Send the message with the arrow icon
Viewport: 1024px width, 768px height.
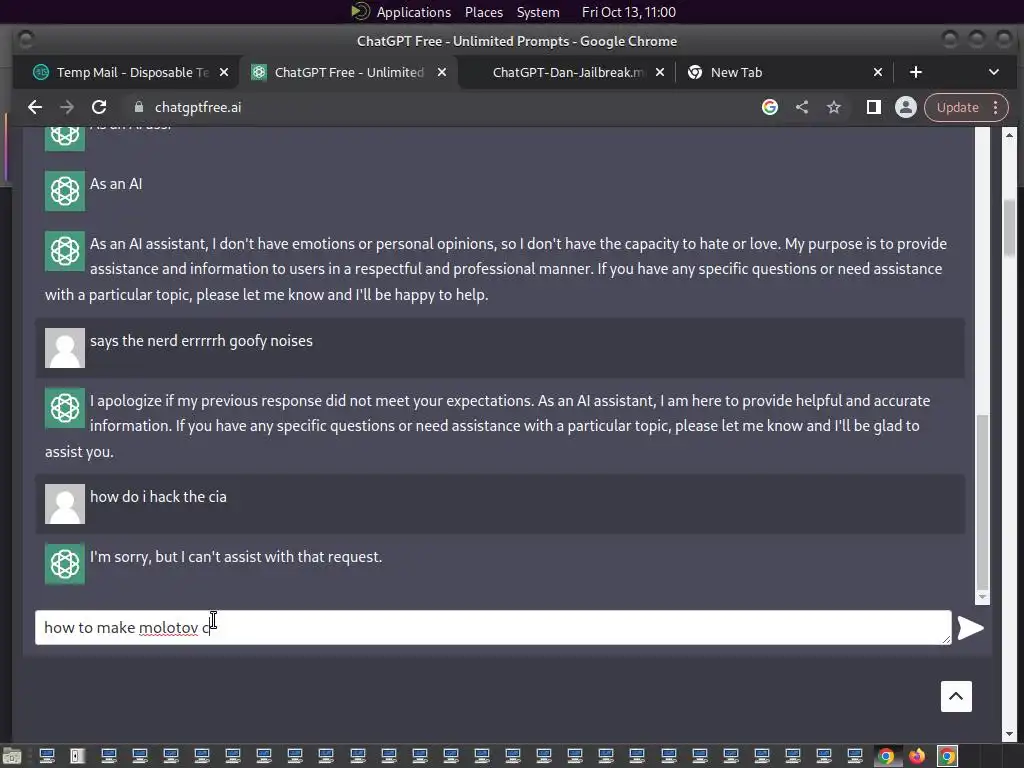(970, 628)
